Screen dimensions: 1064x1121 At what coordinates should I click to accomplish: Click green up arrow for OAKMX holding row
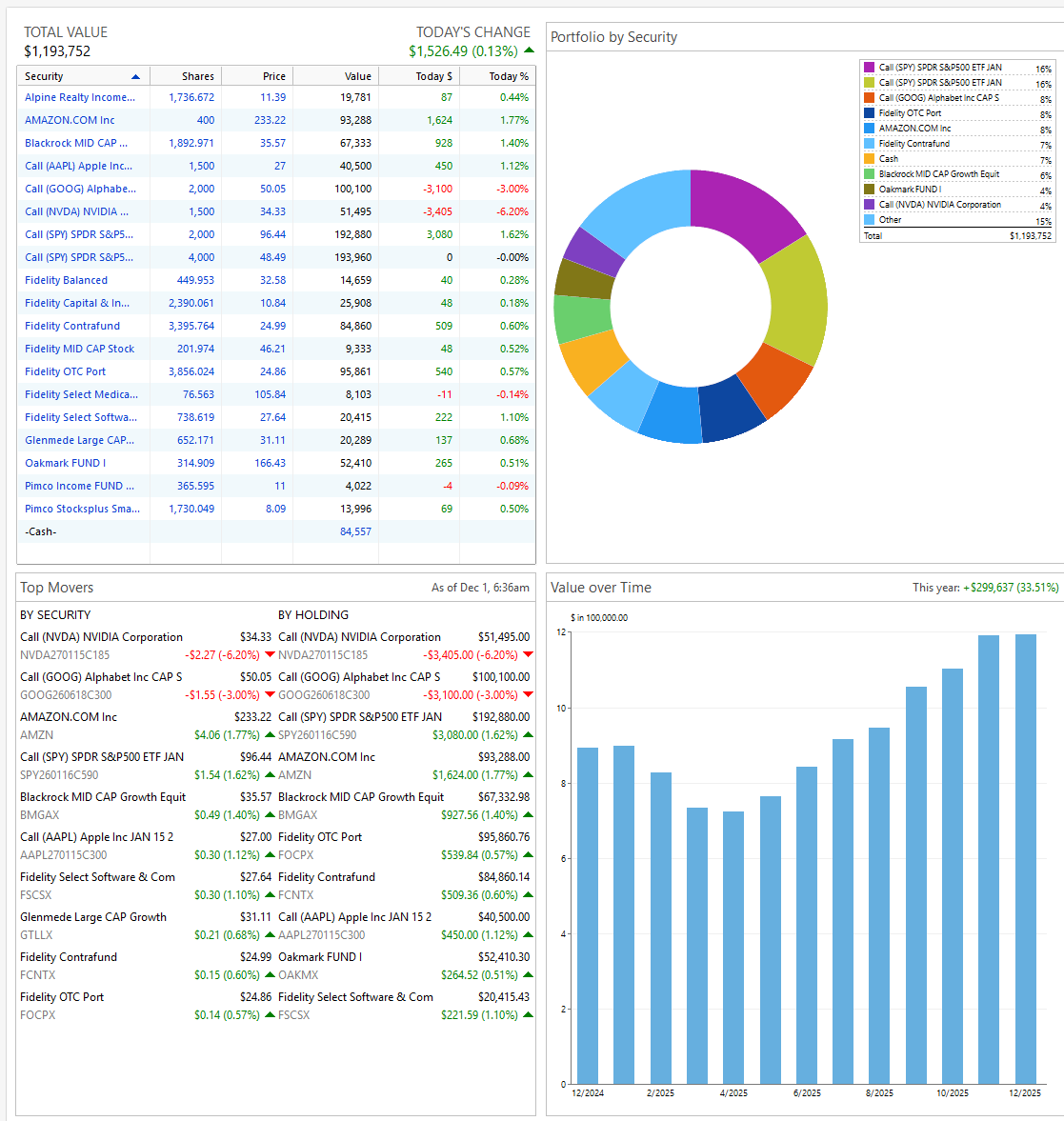tap(528, 974)
